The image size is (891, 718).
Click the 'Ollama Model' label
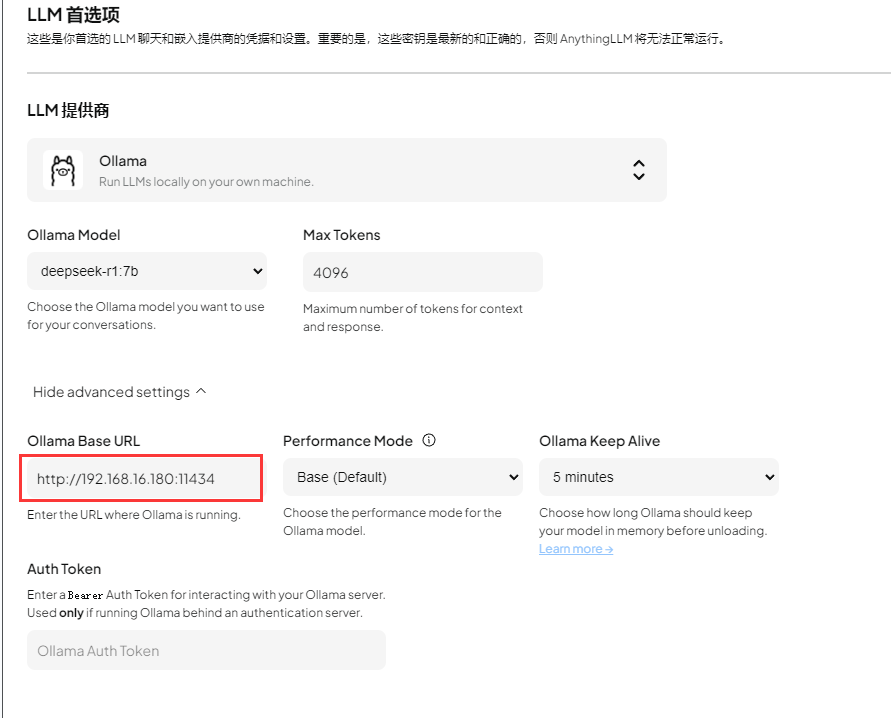point(74,235)
